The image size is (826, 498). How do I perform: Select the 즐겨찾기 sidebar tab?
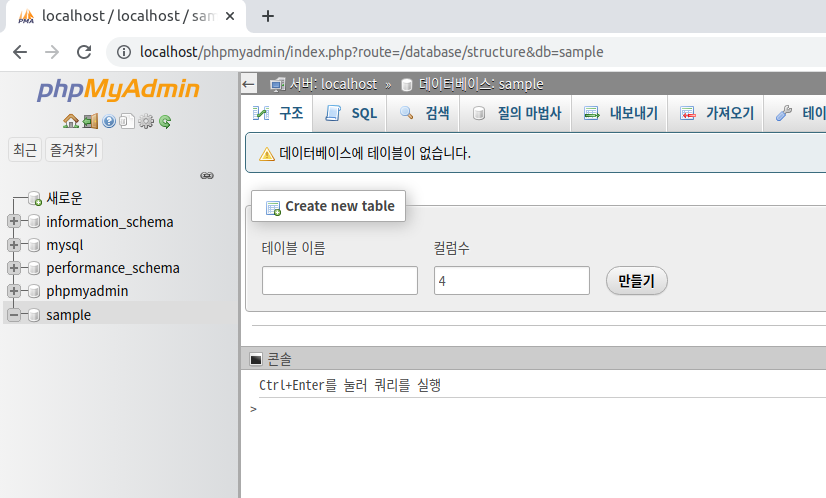click(74, 150)
